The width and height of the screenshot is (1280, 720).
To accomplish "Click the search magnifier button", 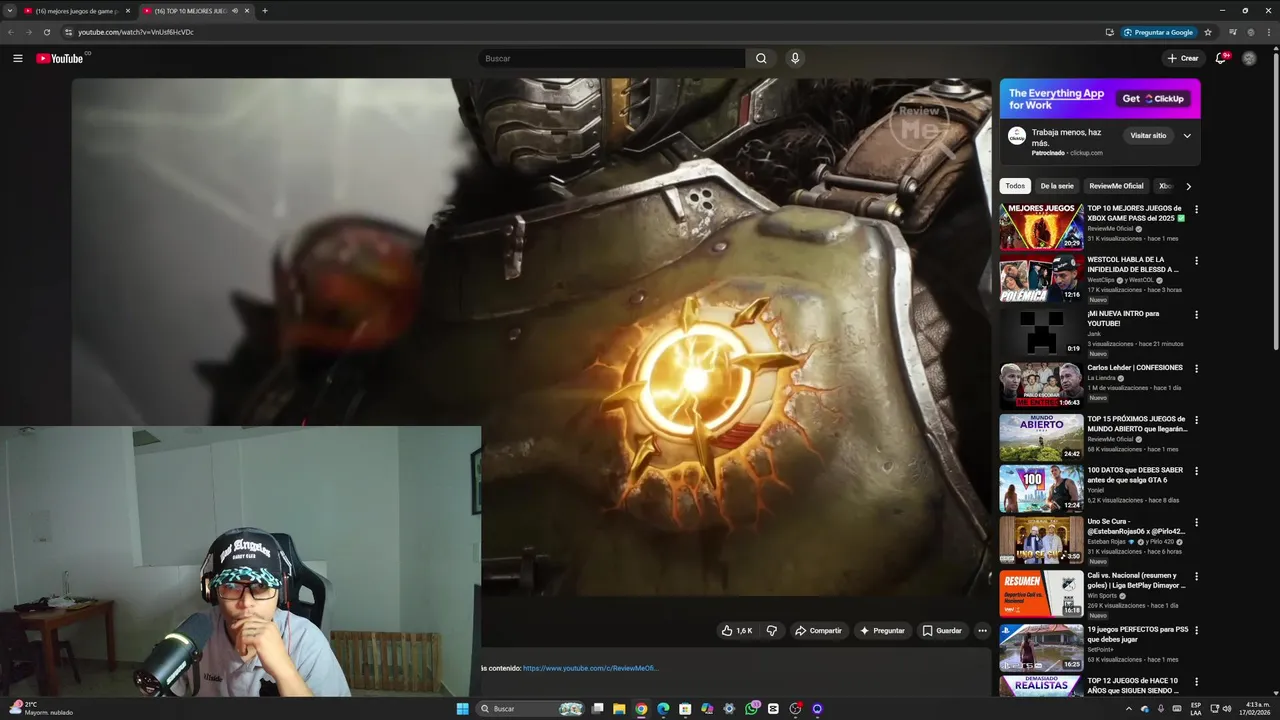I will click(761, 58).
